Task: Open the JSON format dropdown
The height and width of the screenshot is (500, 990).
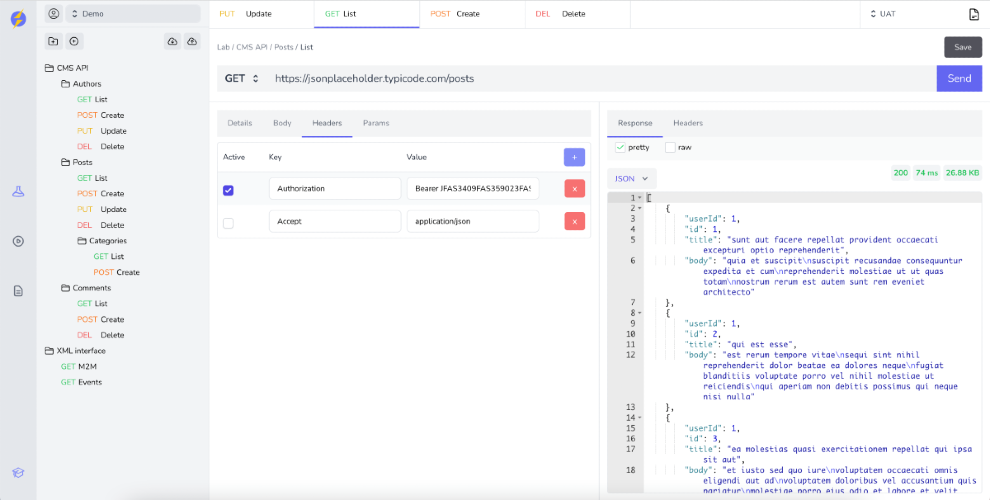Action: click(631, 178)
